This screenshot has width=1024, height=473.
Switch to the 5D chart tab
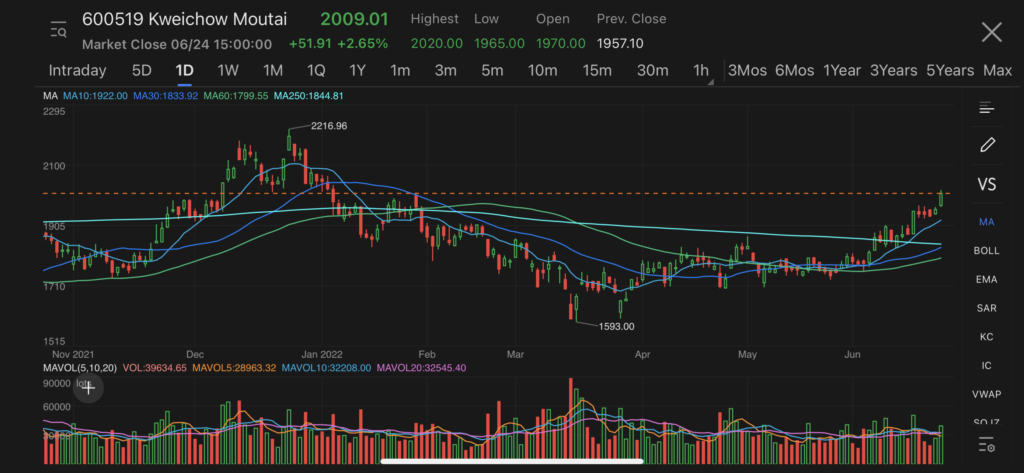pos(142,71)
